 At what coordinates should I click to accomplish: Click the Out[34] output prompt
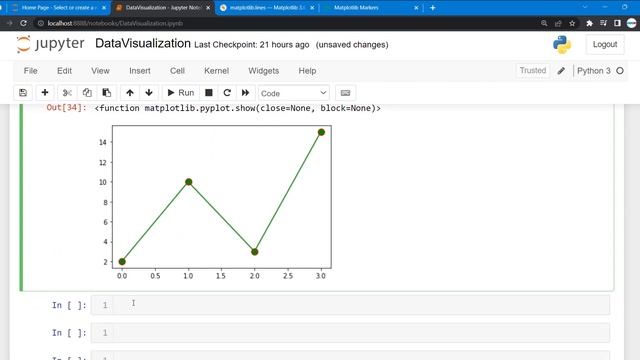[67, 108]
